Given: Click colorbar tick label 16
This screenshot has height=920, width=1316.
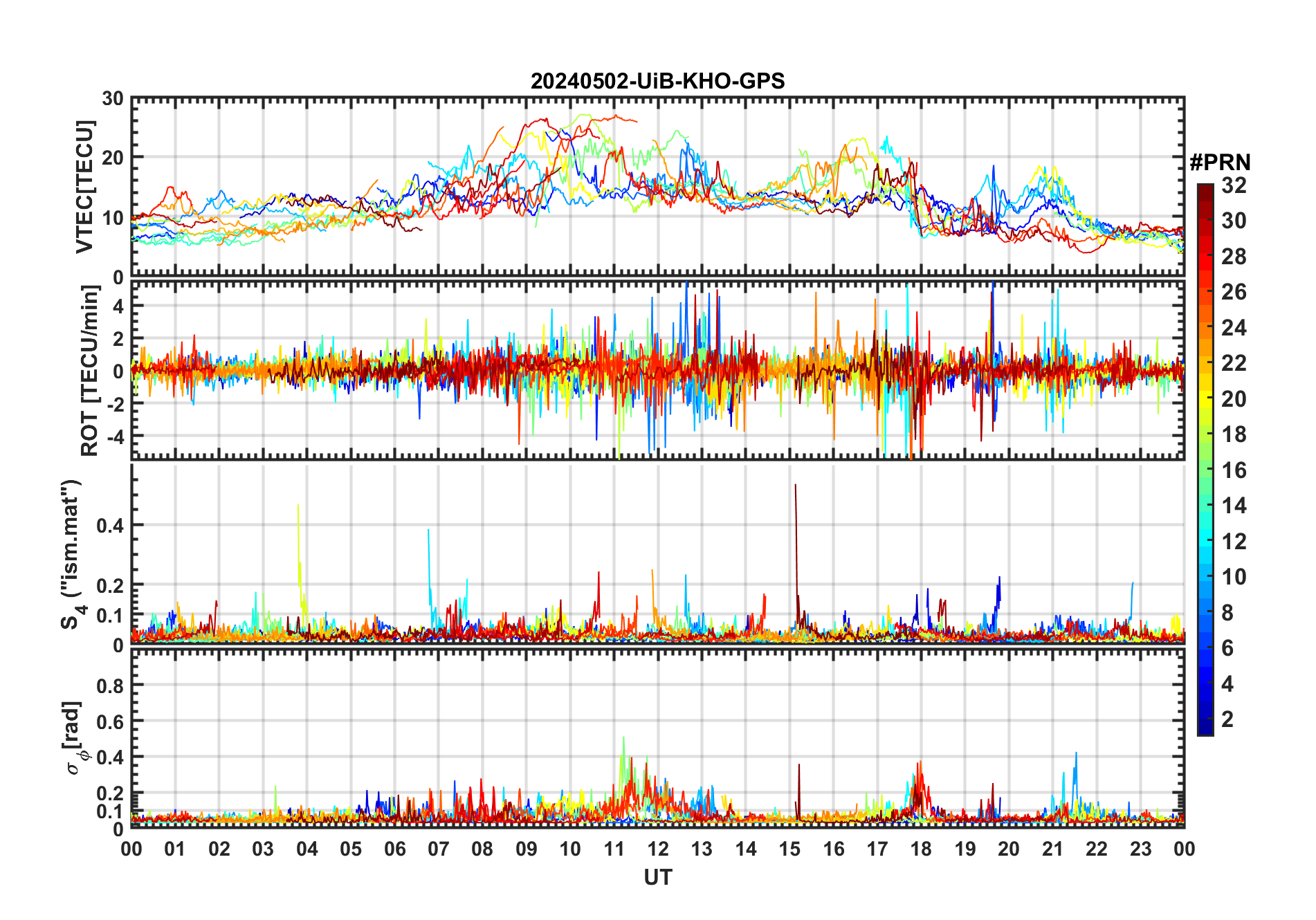Looking at the screenshot, I should pos(1234,470).
